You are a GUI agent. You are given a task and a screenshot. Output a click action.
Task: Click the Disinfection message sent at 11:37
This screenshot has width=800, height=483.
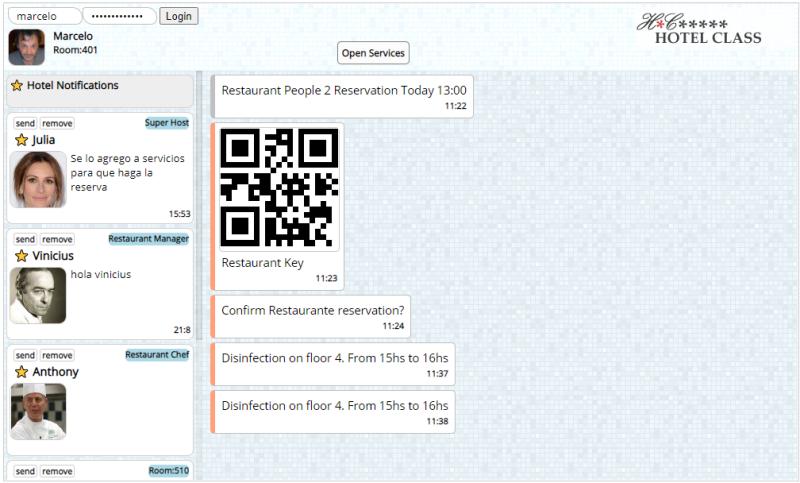coord(333,364)
